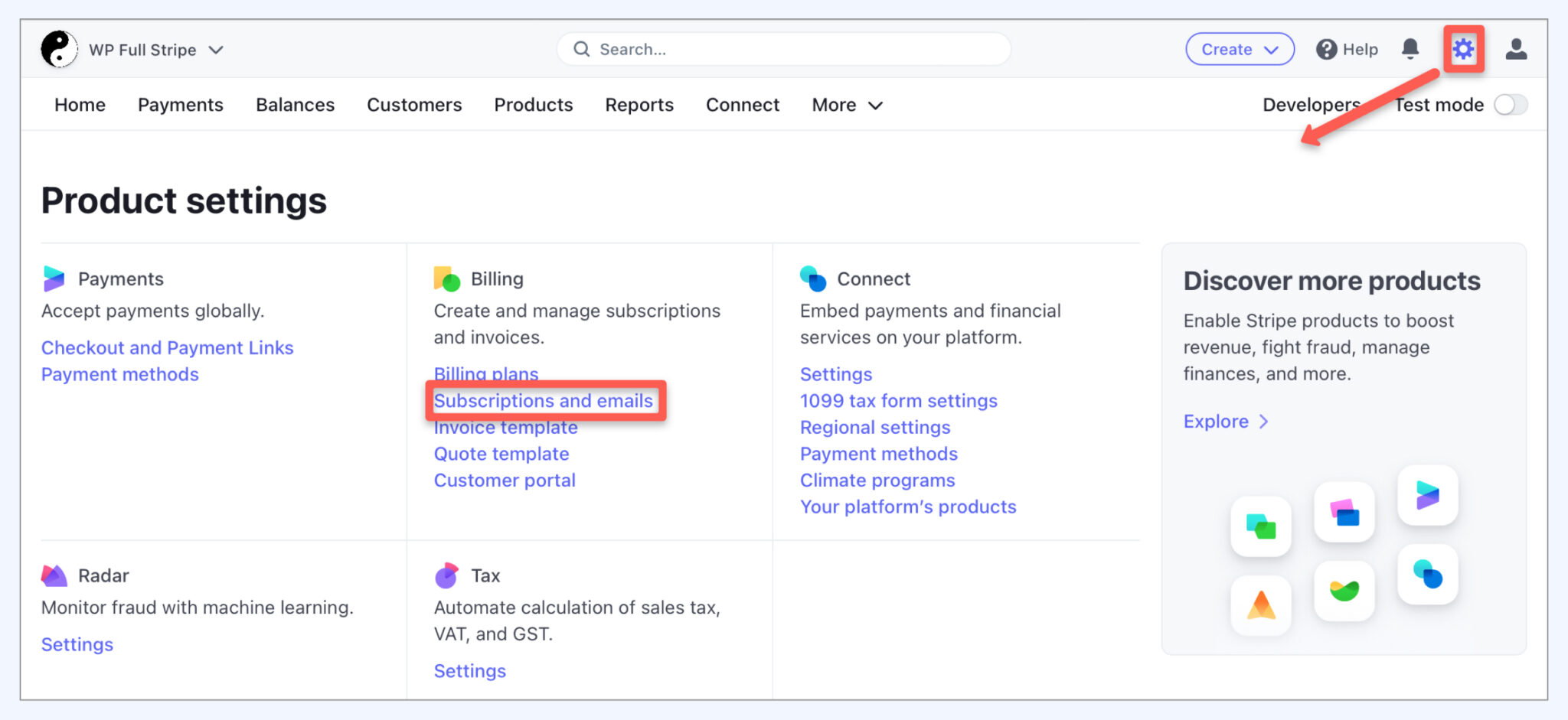Enable the Test mode toggle
This screenshot has width=1568, height=720.
click(x=1510, y=105)
